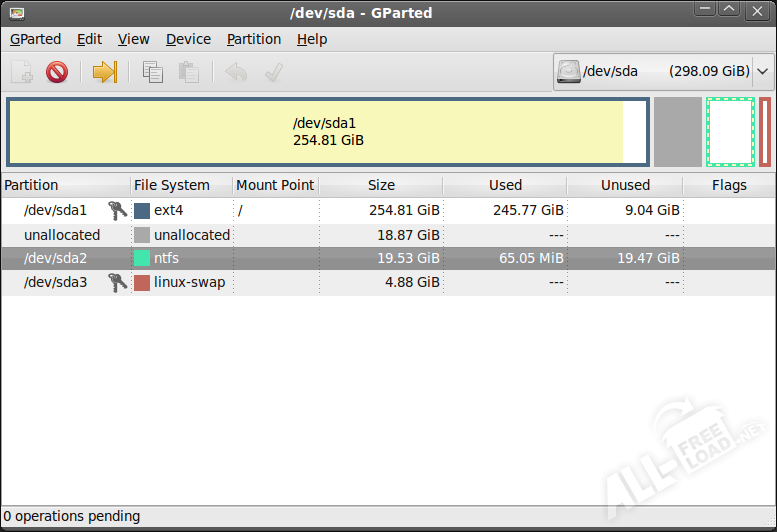Open the Partition menu
Image resolution: width=777 pixels, height=532 pixels.
tap(254, 39)
